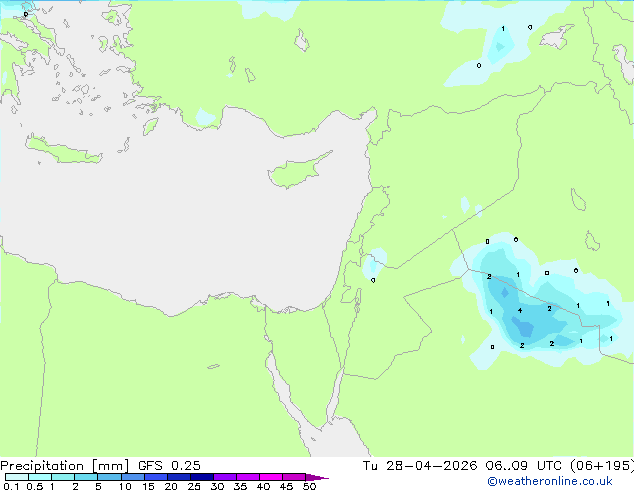This screenshot has width=634, height=490.
Task: Click legend label '50'
Action: [309, 486]
